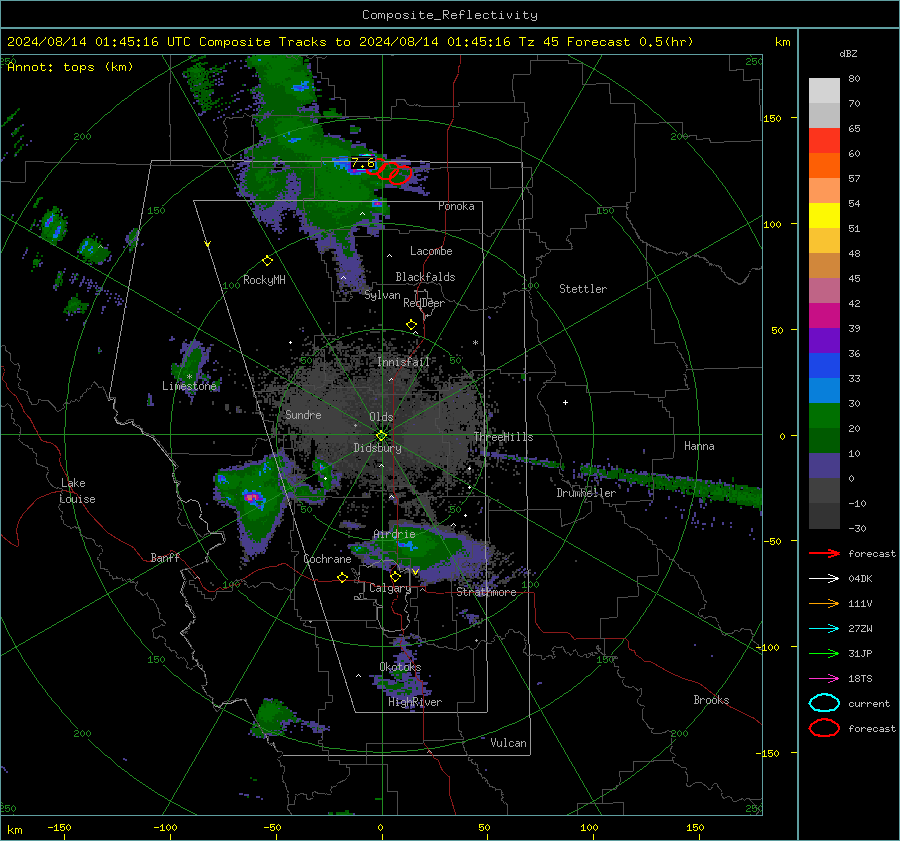This screenshot has height=841, width=900.
Task: Click the Strathmore town label
Action: click(486, 592)
